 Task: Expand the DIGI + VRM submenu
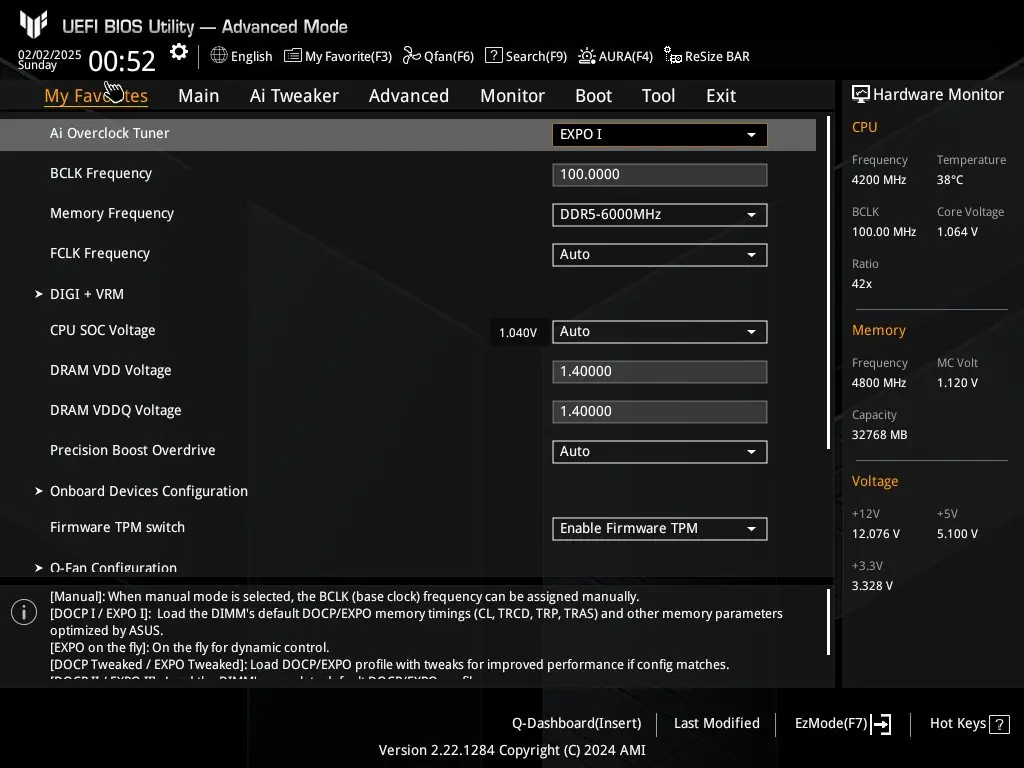click(87, 295)
